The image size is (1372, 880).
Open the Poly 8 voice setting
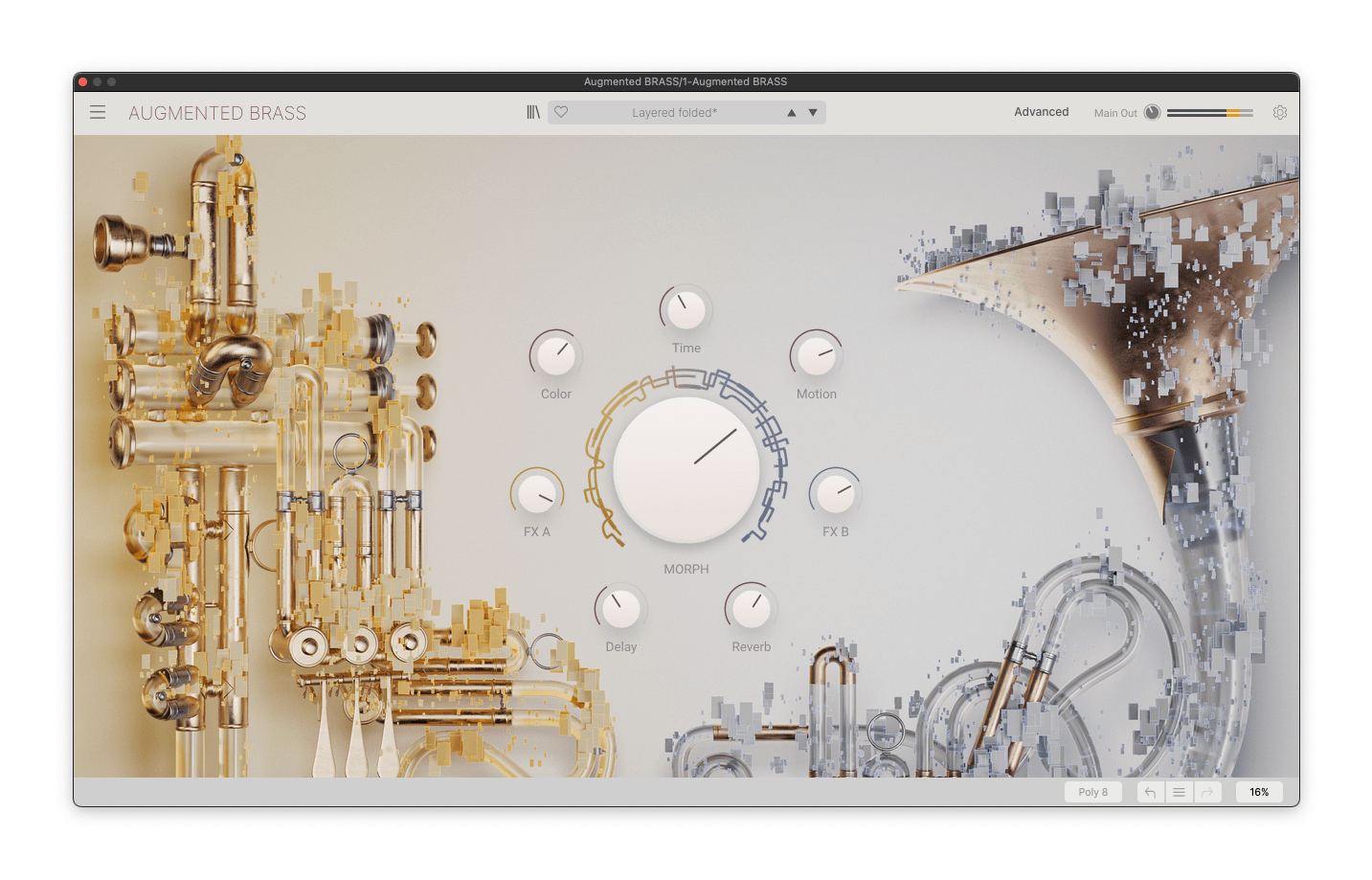click(x=1092, y=792)
